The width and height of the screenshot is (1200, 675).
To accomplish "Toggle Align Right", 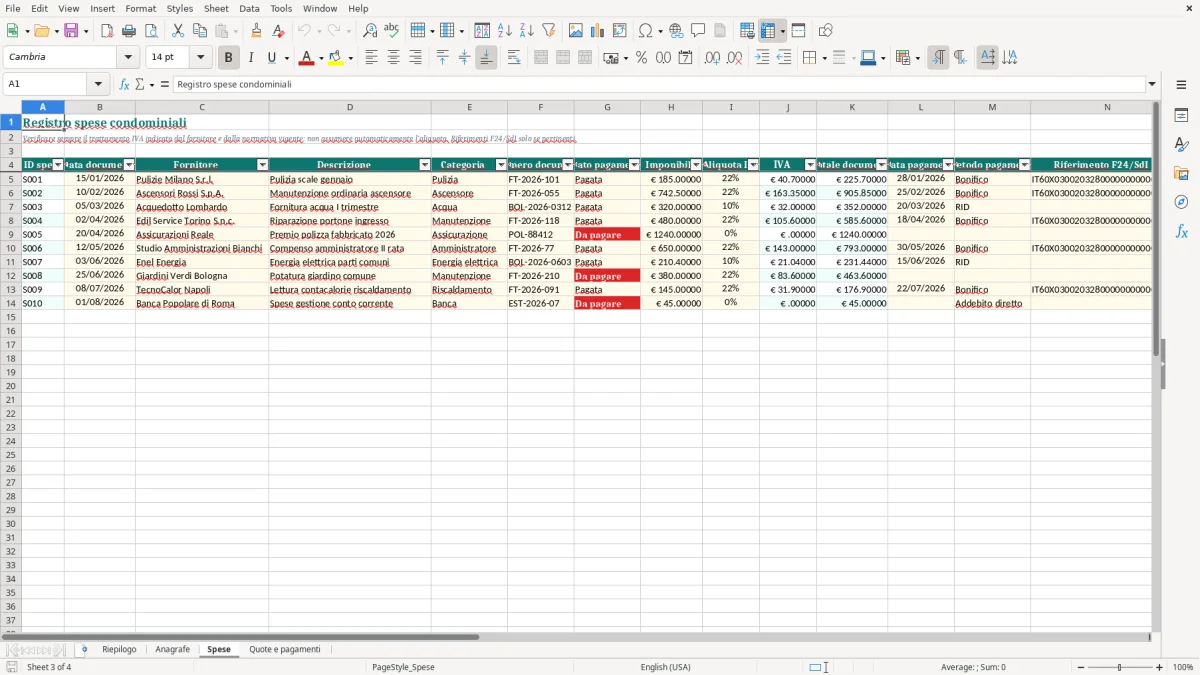I will click(x=415, y=58).
